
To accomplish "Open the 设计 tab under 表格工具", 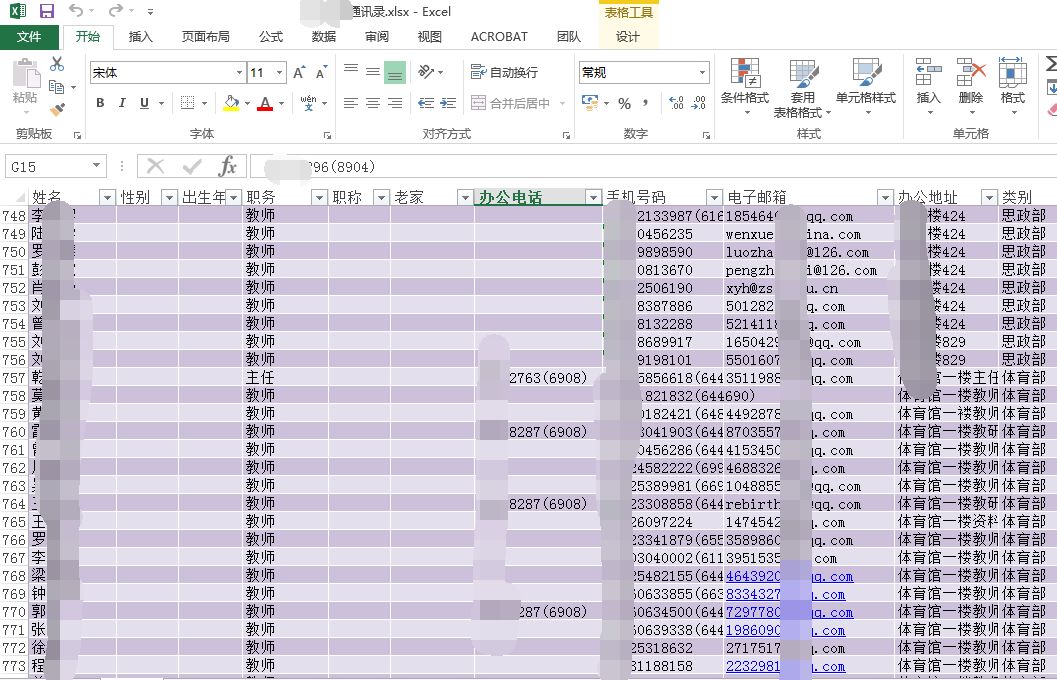I will coord(628,37).
